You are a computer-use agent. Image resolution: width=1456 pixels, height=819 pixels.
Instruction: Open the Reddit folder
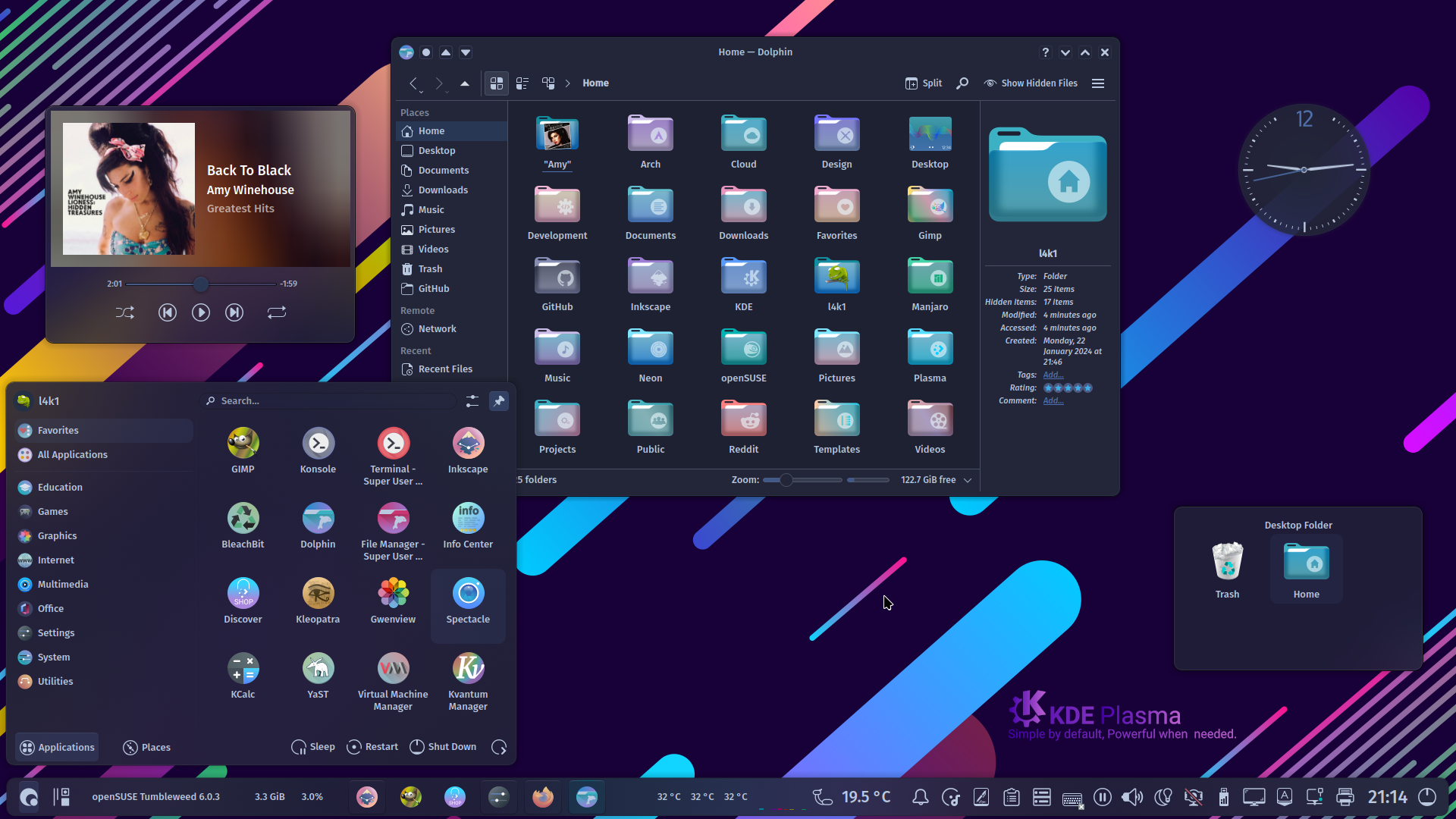coord(743,427)
